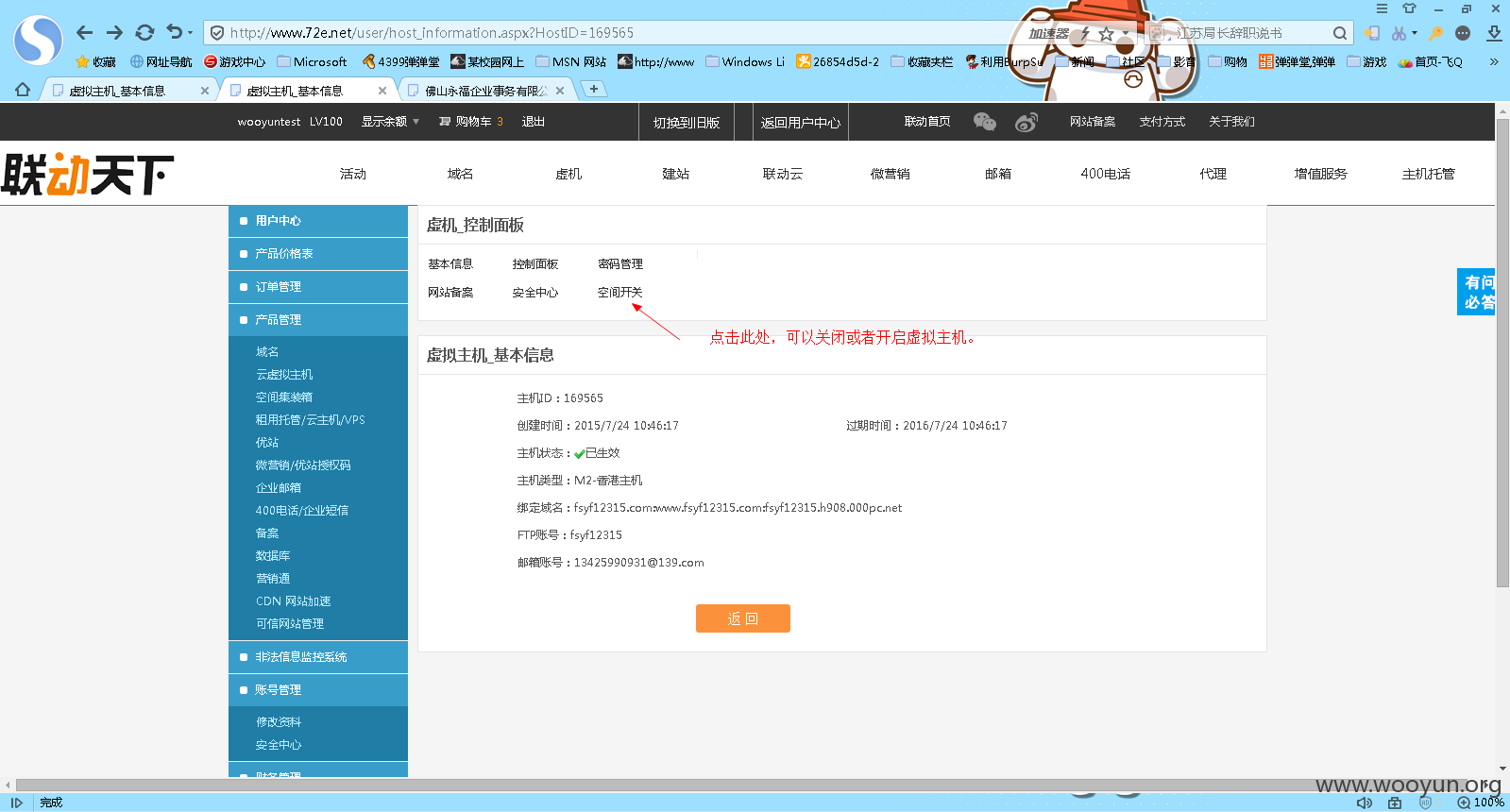Toggle the sidebar from status bar icon
The image size is (1510, 812).
click(x=17, y=803)
